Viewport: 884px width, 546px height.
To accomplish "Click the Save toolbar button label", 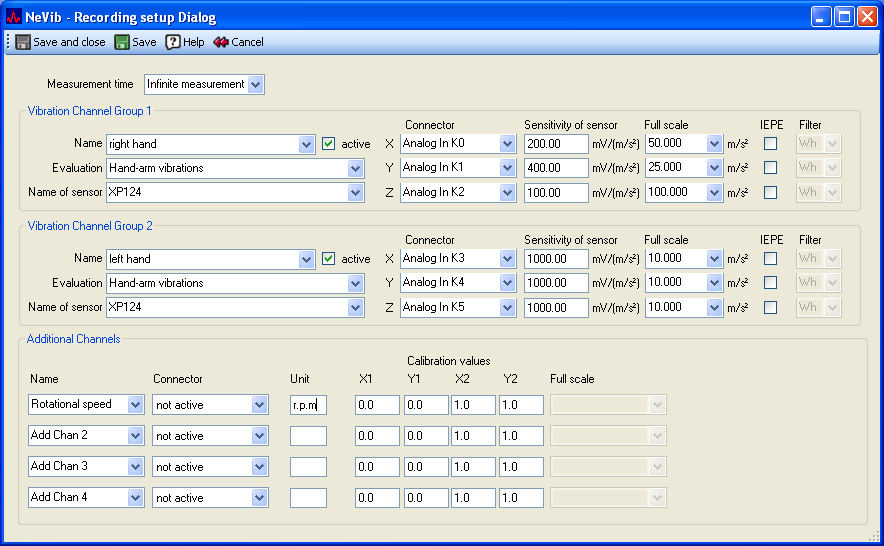I will 144,42.
